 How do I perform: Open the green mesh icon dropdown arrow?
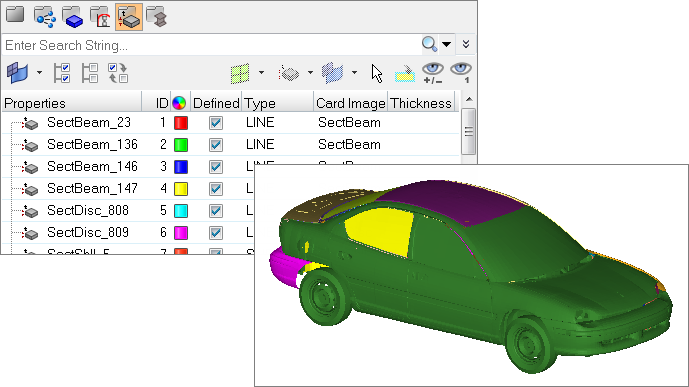coord(261,72)
